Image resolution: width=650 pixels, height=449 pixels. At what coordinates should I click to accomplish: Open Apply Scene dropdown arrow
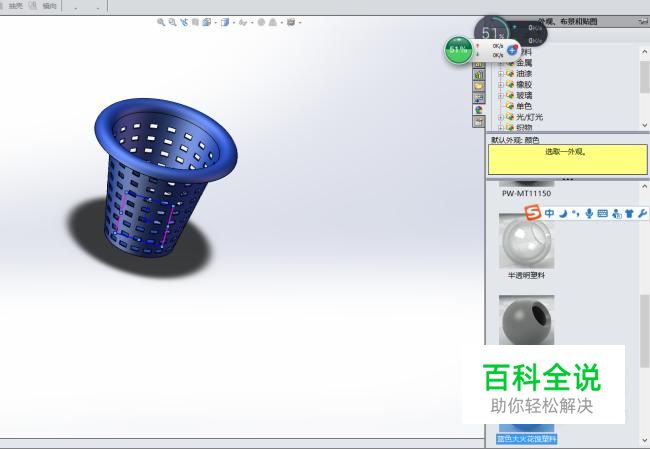pos(282,23)
